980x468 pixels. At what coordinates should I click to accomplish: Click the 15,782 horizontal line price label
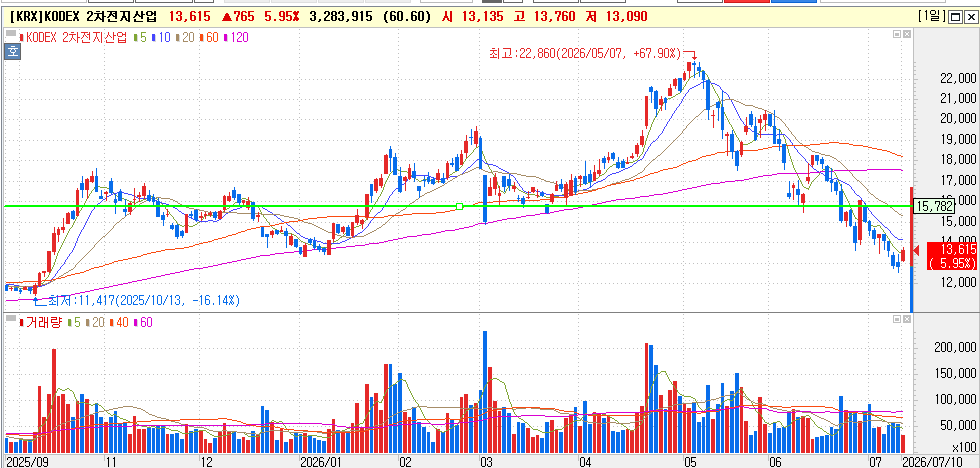tap(934, 205)
